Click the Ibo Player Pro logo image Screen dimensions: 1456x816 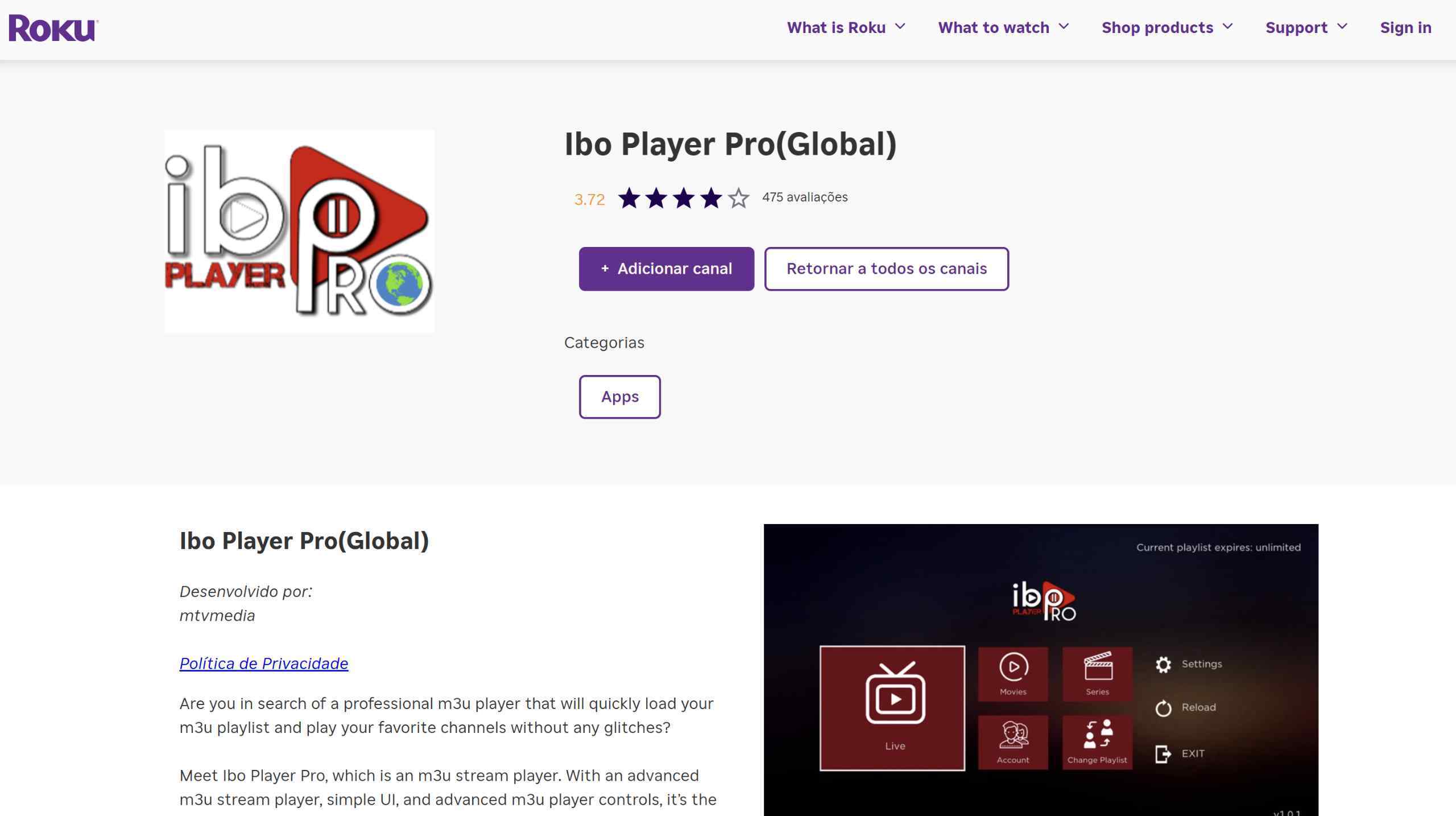click(299, 231)
